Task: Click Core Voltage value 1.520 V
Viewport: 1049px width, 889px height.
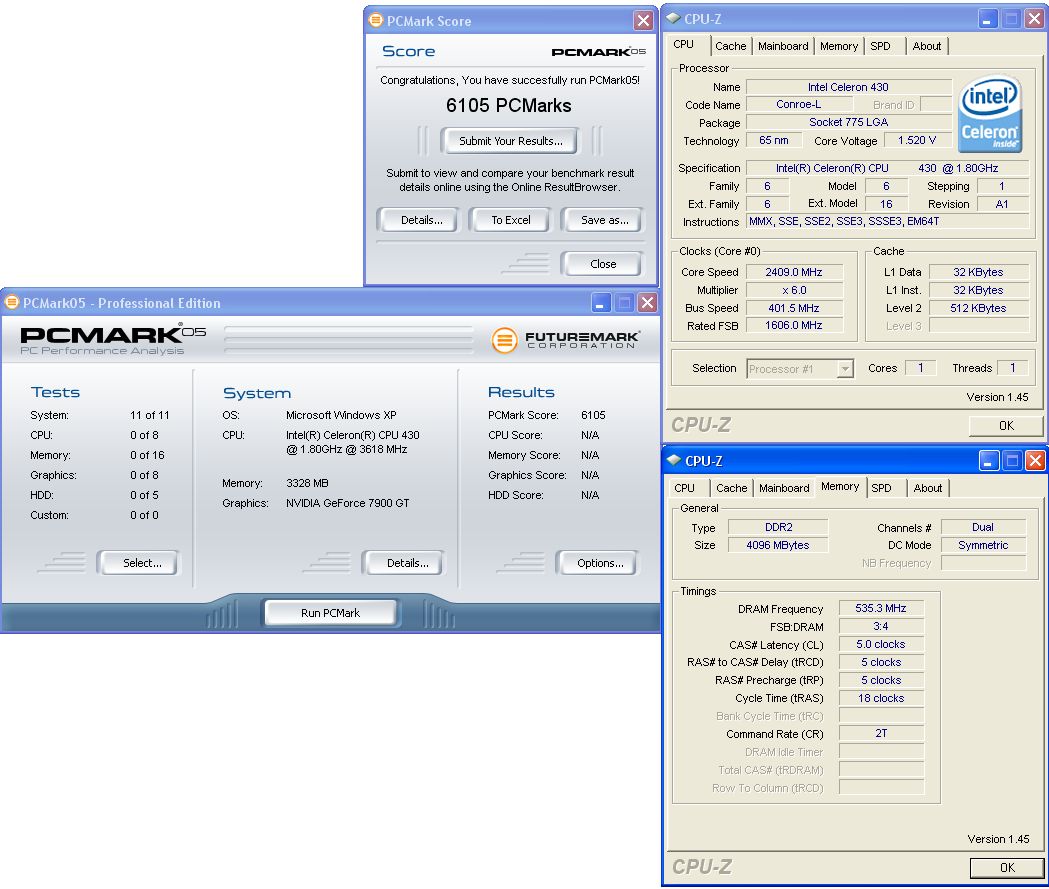Action: 917,140
